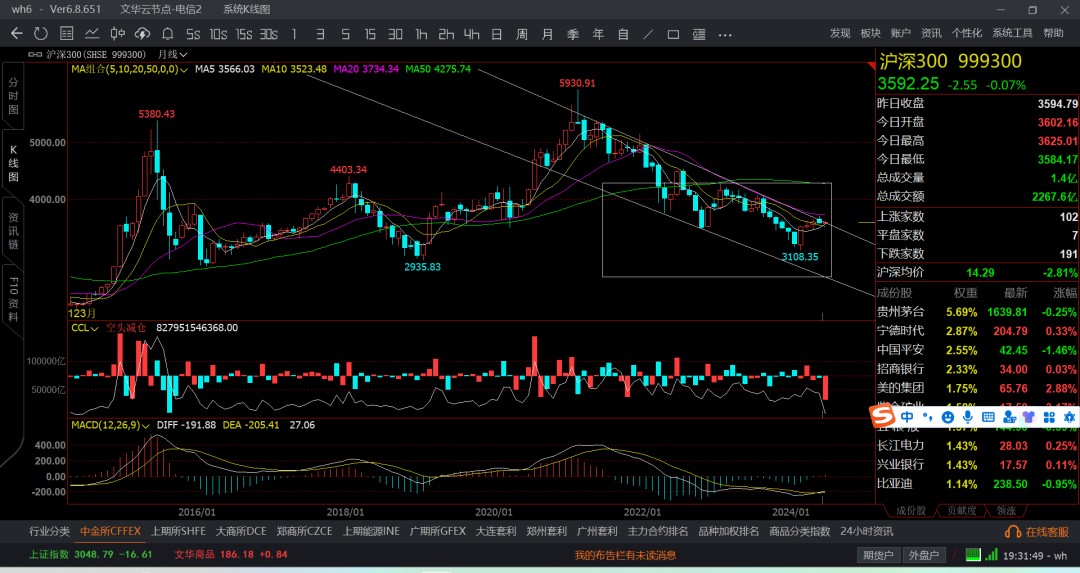The width and height of the screenshot is (1080, 573).
Task: Switch to the time-sharing line chart icon
Action: (x=92, y=33)
